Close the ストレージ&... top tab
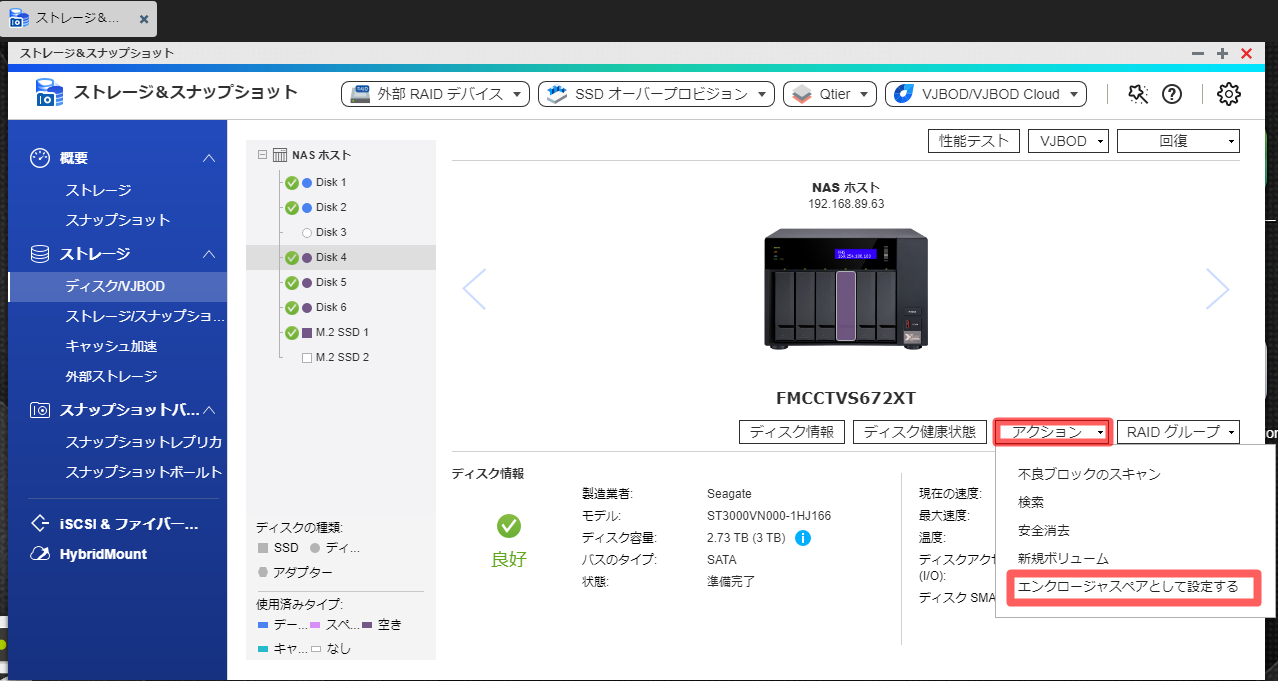1278x681 pixels. [144, 19]
